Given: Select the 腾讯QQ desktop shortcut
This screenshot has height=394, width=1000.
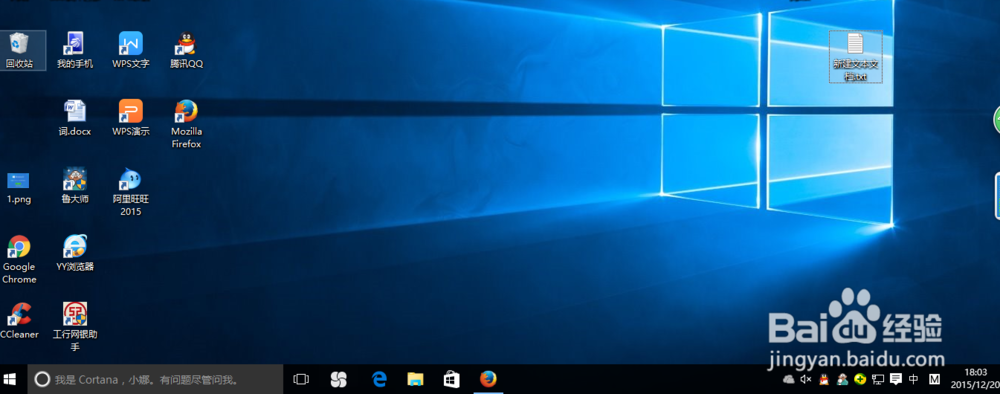Looking at the screenshot, I should tap(186, 50).
